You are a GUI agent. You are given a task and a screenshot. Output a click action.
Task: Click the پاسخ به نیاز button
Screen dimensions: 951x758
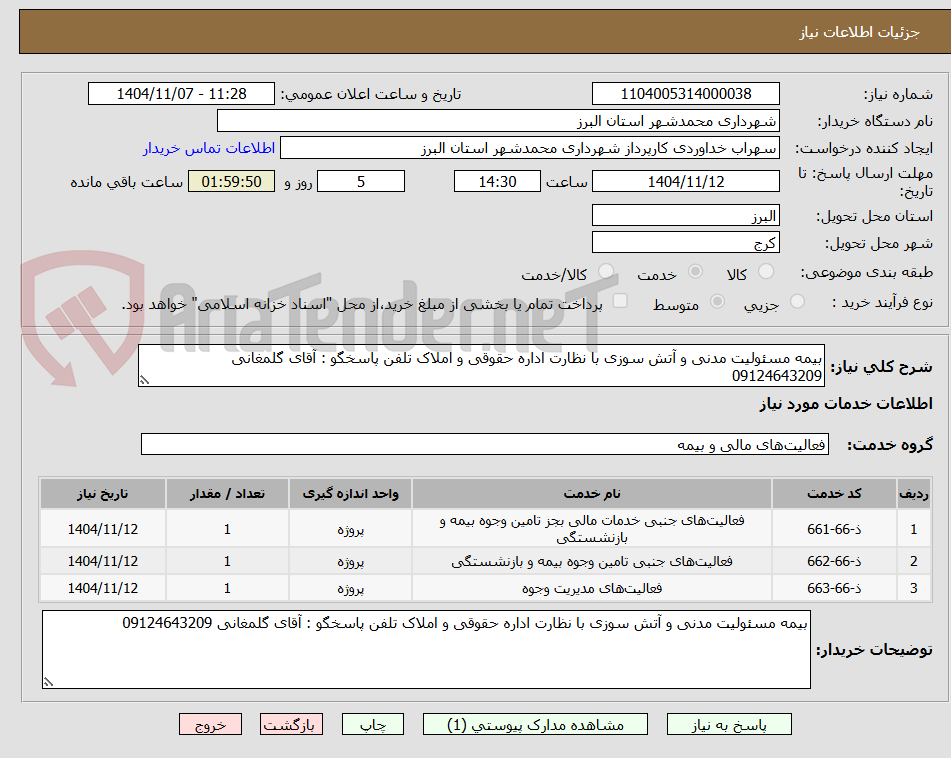tap(729, 725)
